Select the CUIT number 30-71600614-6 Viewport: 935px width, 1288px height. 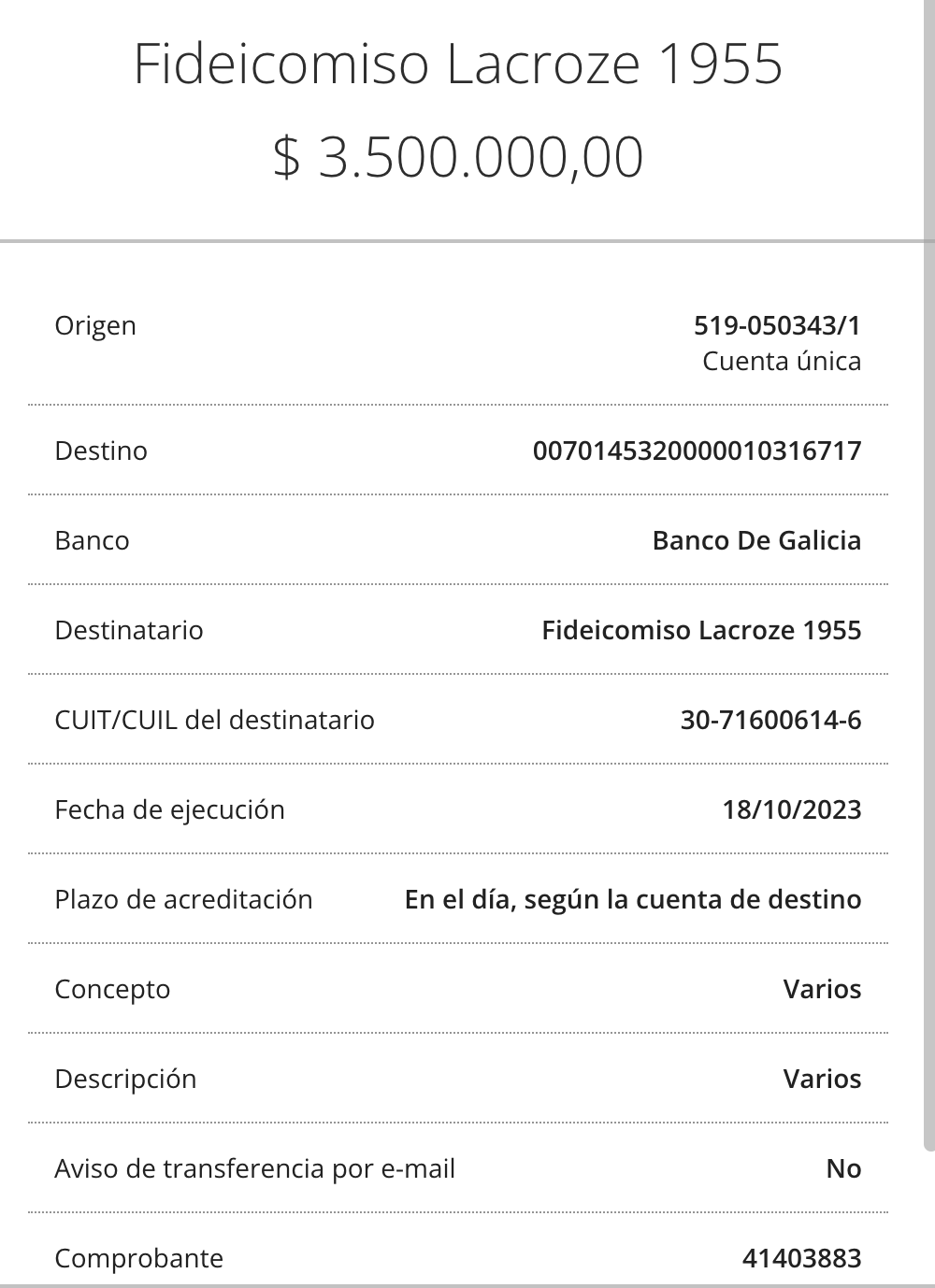click(770, 720)
